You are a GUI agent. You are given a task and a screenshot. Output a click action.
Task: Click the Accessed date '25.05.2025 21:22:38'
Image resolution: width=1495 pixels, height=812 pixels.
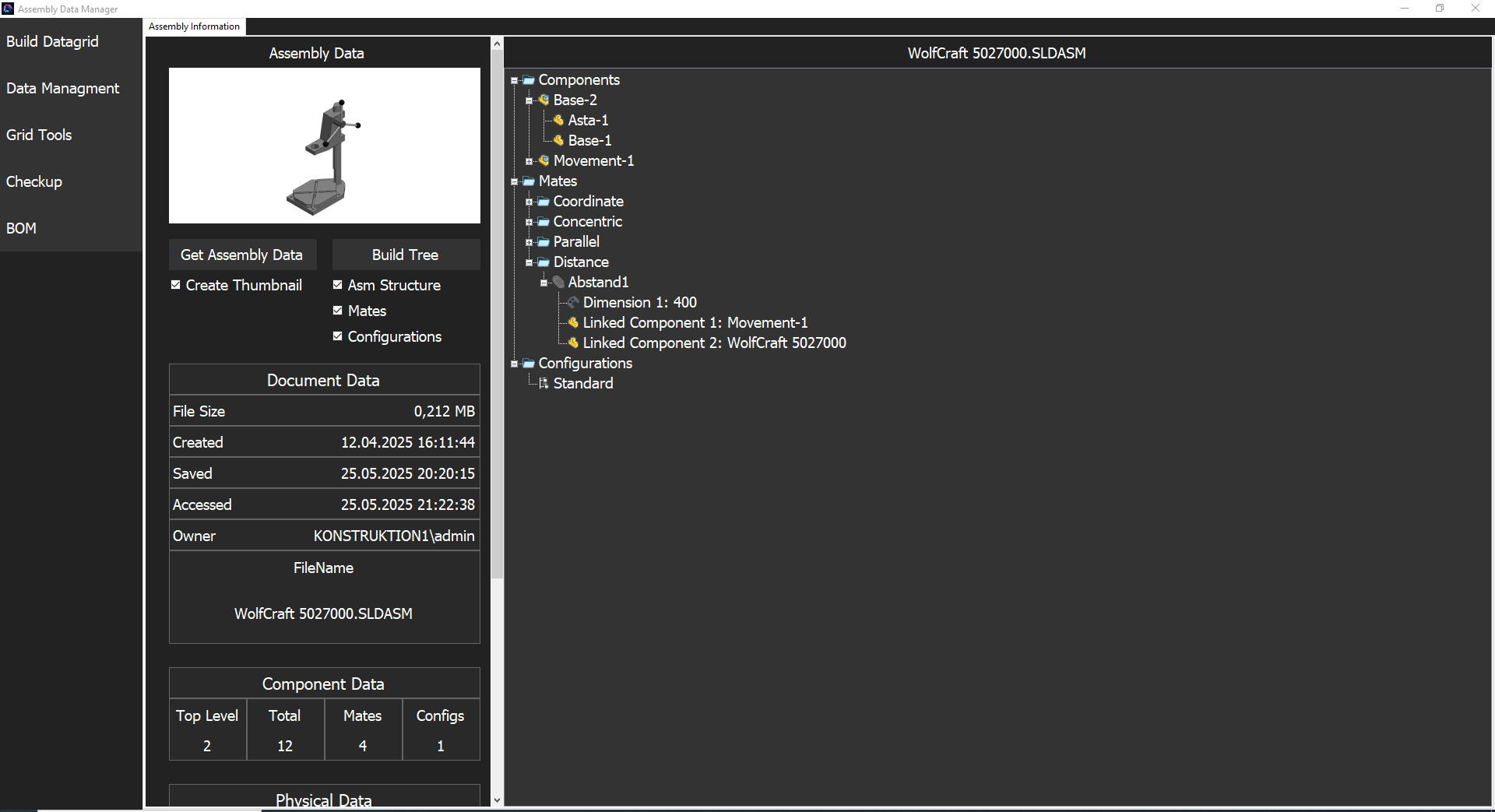(x=408, y=504)
